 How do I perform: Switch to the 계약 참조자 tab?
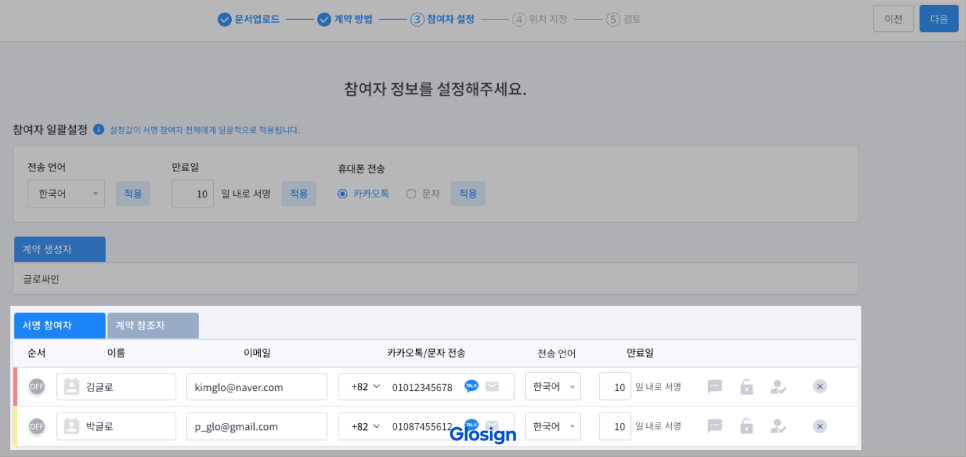(153, 326)
